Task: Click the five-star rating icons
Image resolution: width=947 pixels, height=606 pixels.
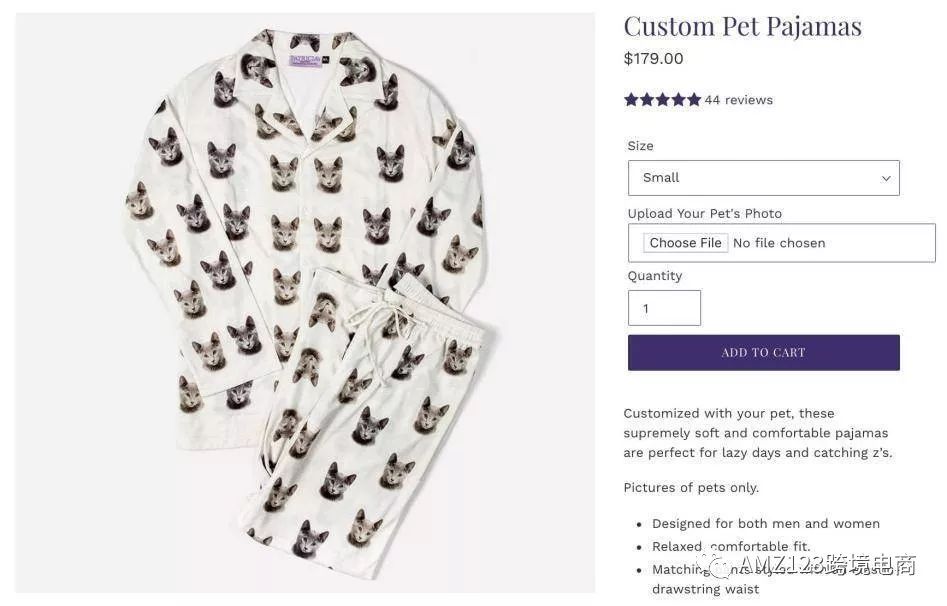Action: point(662,100)
